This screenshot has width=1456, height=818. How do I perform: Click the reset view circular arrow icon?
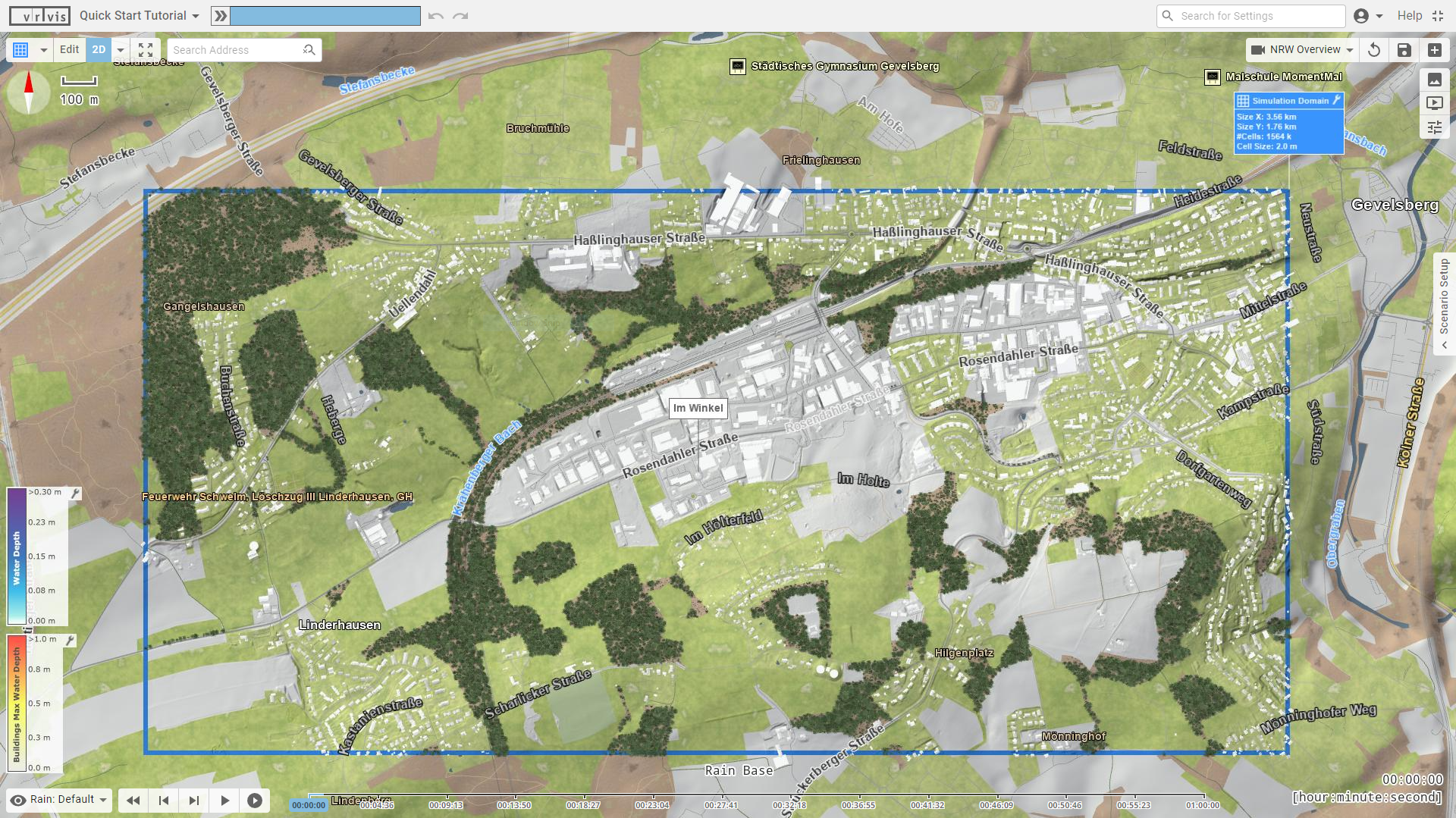coord(1374,50)
